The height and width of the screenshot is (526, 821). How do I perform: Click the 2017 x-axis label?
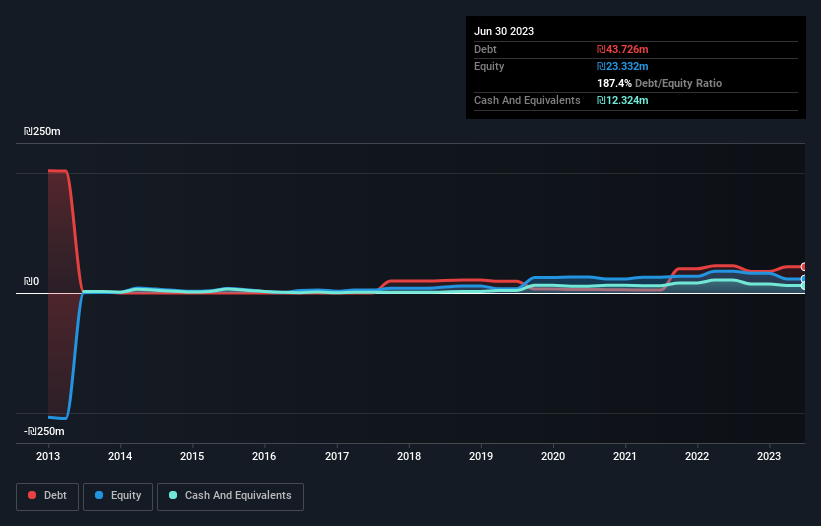[x=337, y=456]
